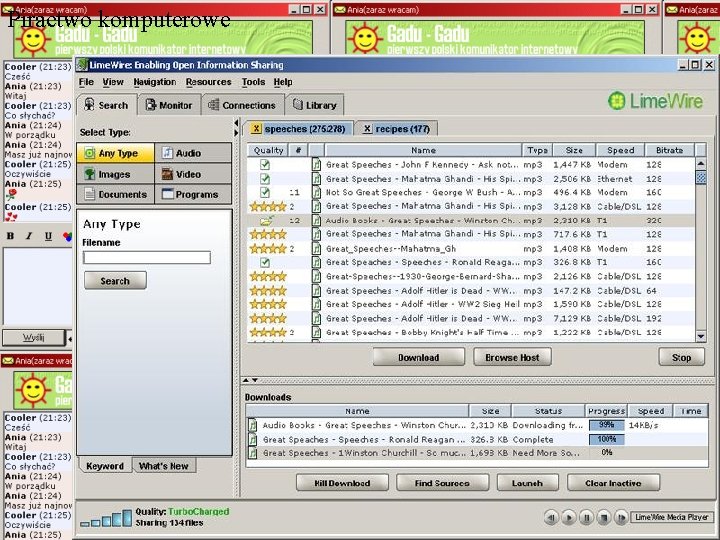Viewport: 720px width, 540px height.
Task: Sort results by Speed column header
Action: tap(620, 150)
